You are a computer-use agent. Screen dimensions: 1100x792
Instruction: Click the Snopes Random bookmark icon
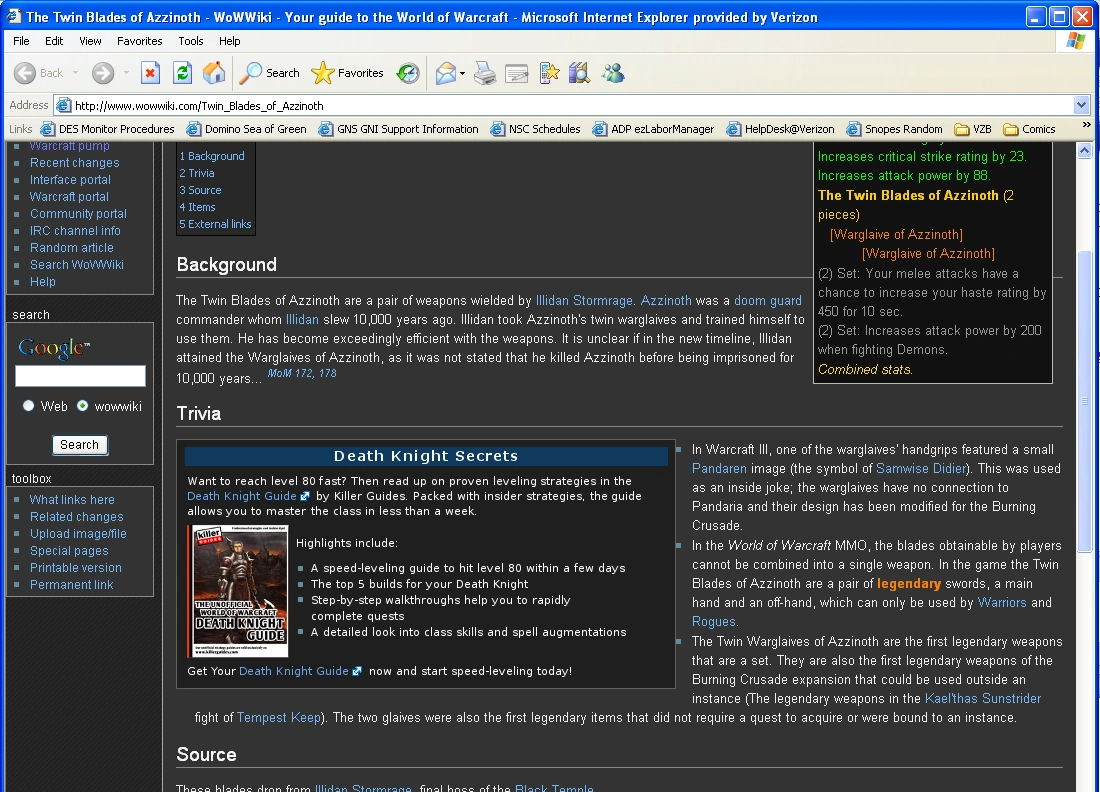[854, 129]
